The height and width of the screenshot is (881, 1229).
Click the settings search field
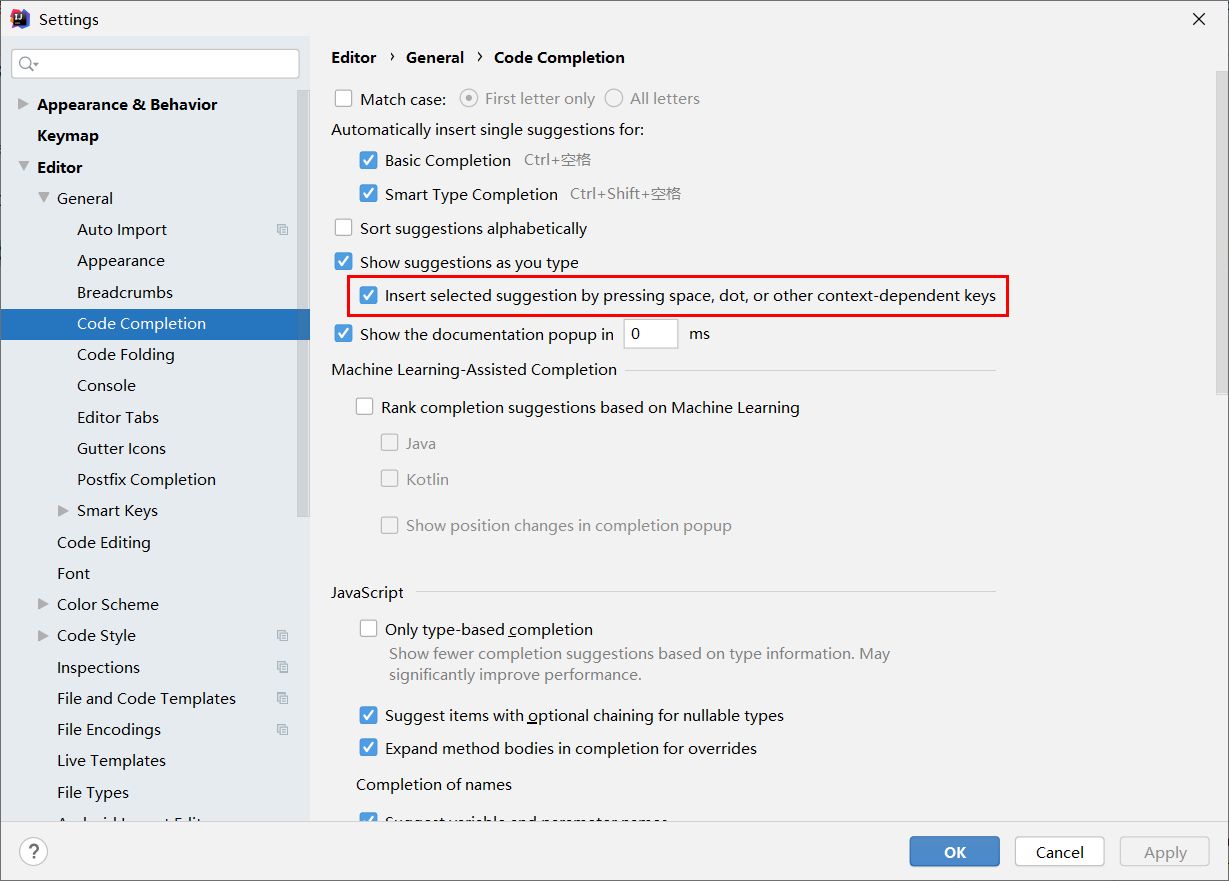[x=155, y=64]
